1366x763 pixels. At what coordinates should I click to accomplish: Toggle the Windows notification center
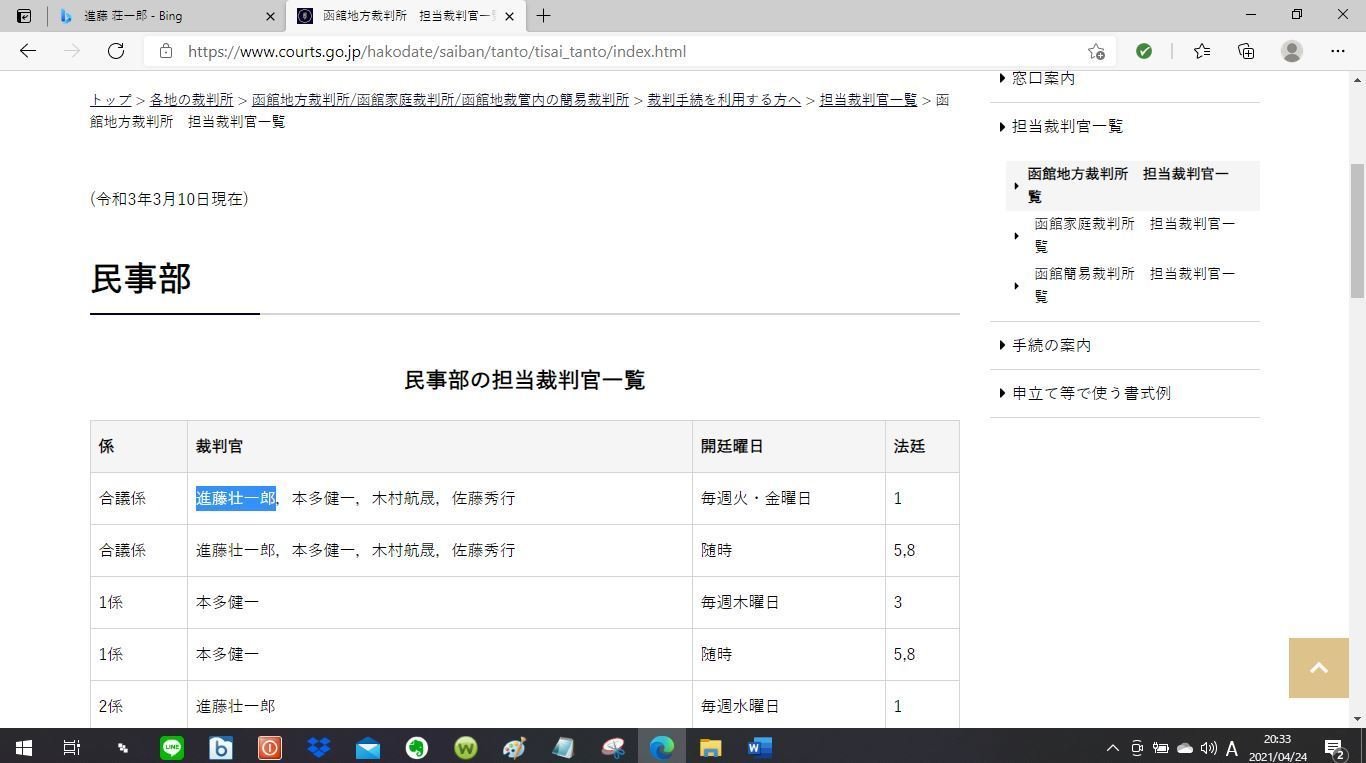click(1332, 748)
